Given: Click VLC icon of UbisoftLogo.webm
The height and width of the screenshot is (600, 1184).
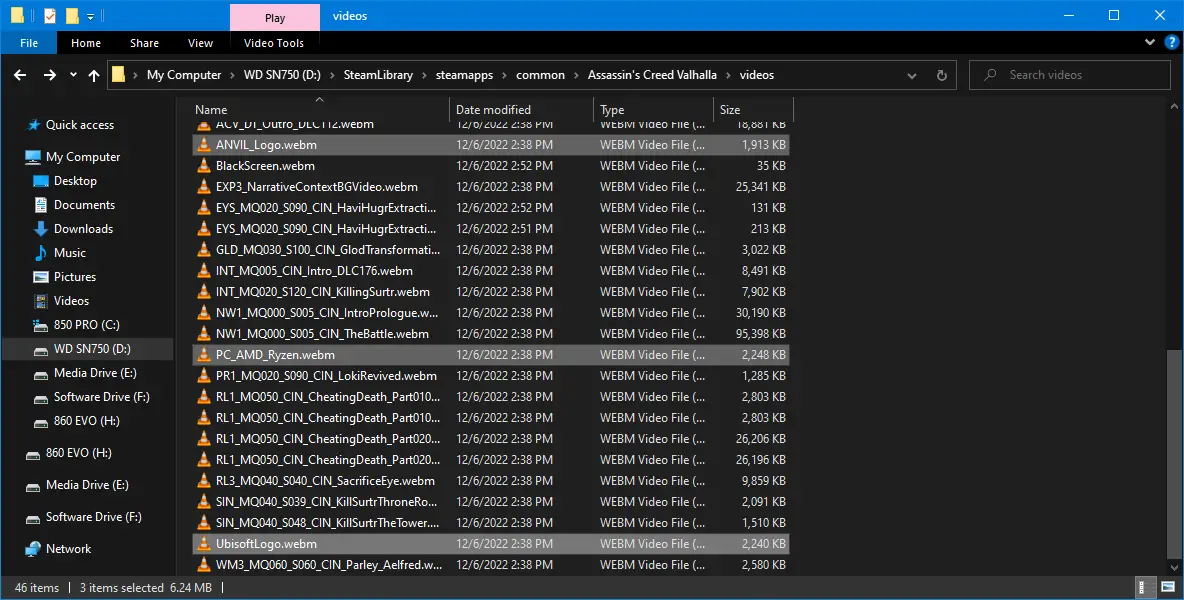Looking at the screenshot, I should [203, 543].
